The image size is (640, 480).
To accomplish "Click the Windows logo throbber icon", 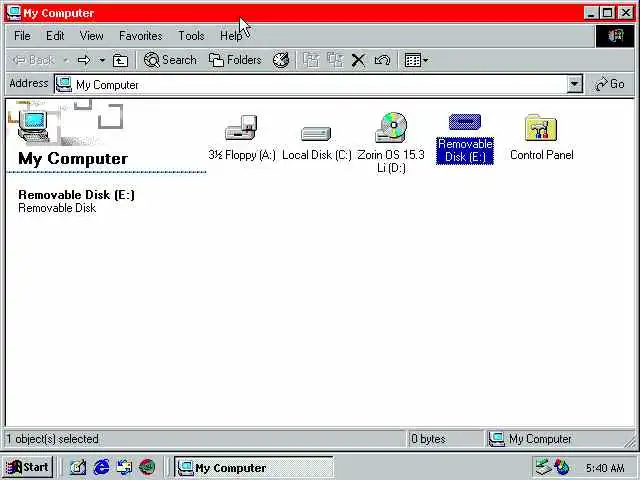I will pyautogui.click(x=615, y=36).
